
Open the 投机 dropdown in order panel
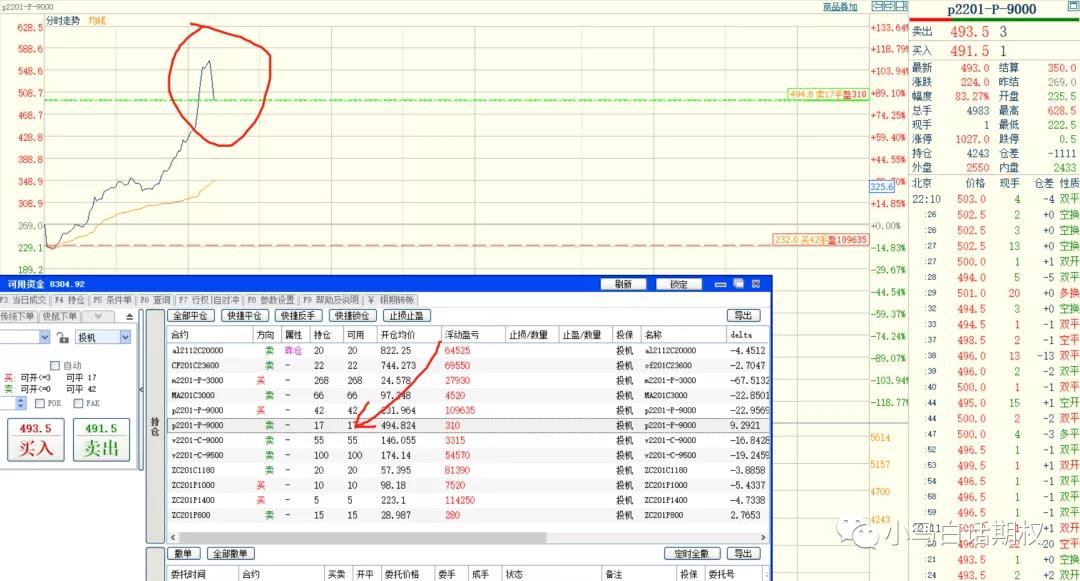pyautogui.click(x=124, y=338)
